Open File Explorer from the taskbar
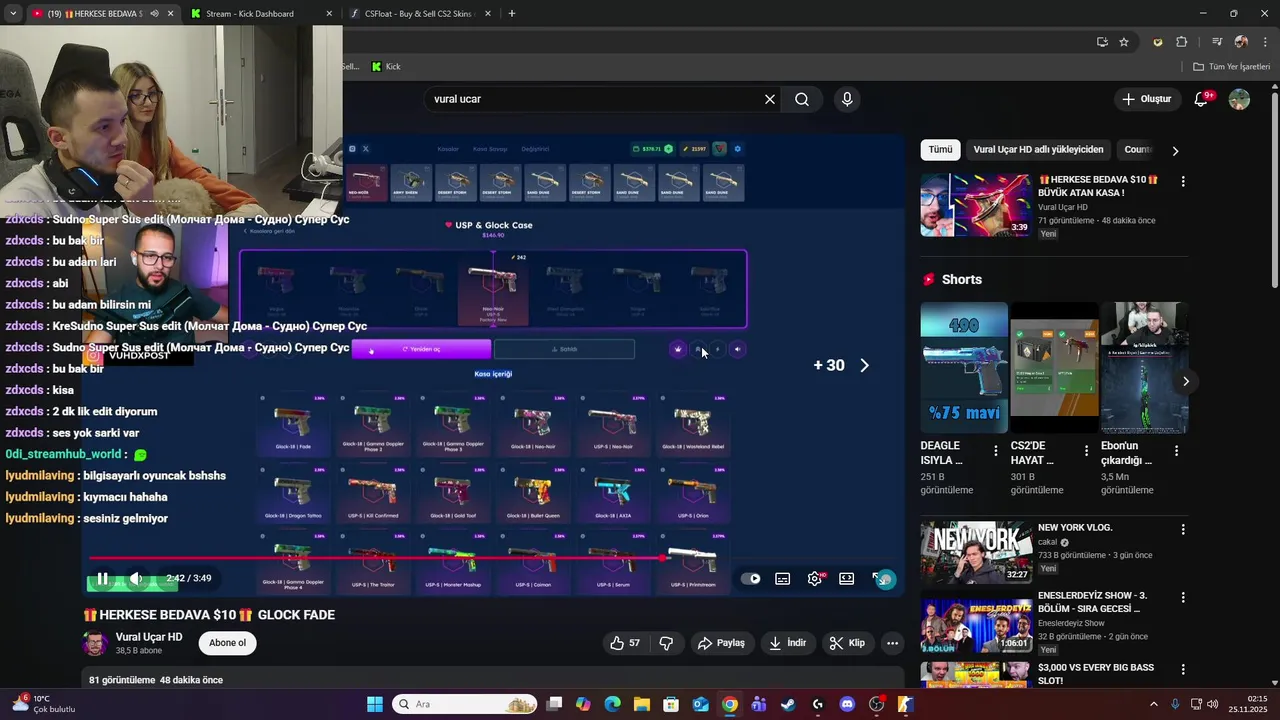Viewport: 1280px width, 720px height. (x=641, y=704)
